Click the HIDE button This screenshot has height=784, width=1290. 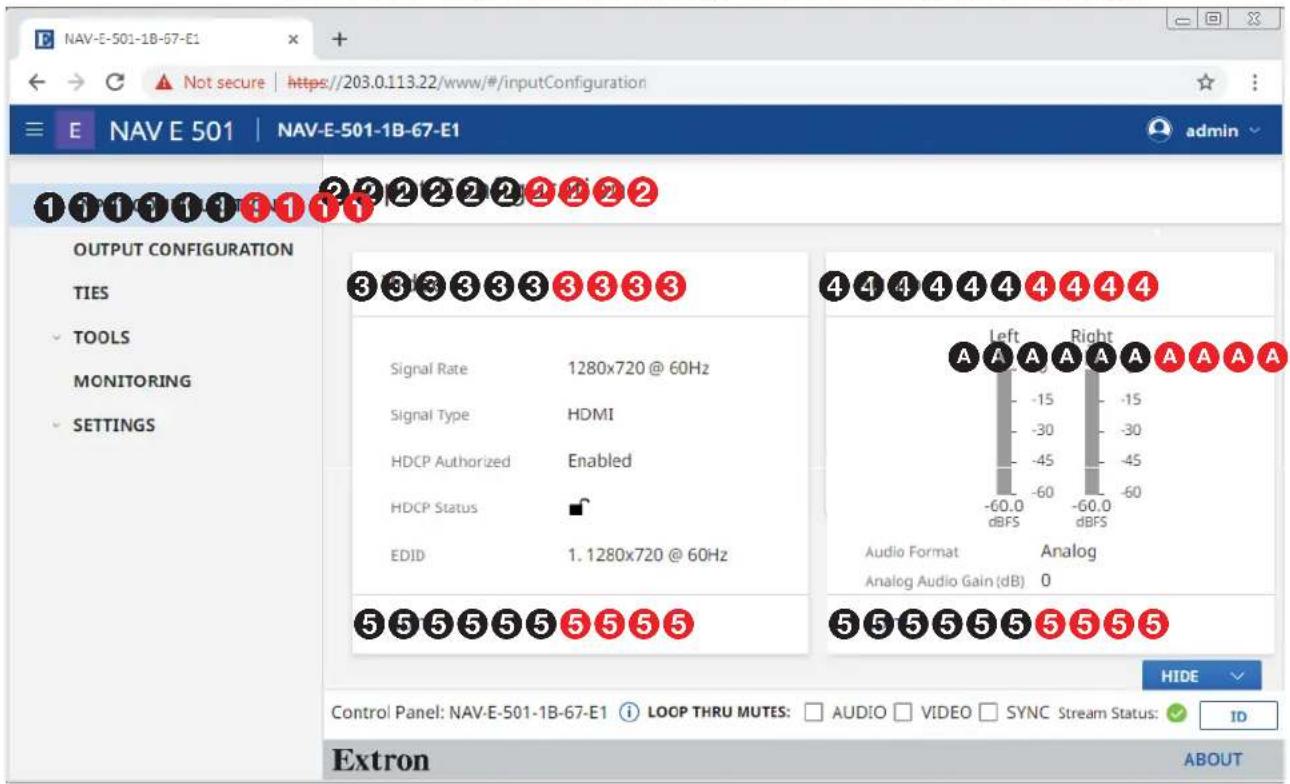pos(1201,677)
